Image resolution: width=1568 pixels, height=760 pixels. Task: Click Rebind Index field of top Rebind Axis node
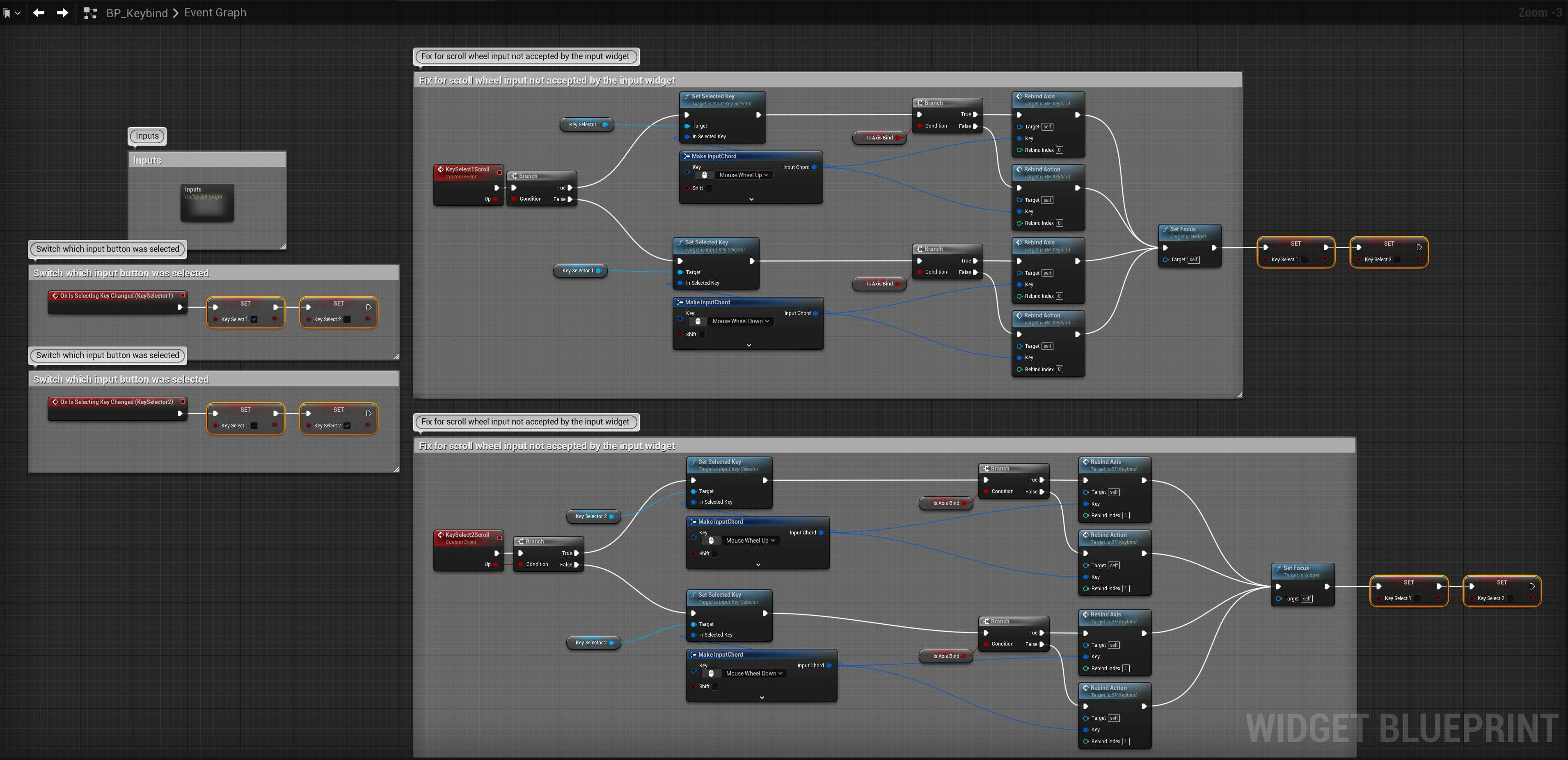(x=1060, y=150)
